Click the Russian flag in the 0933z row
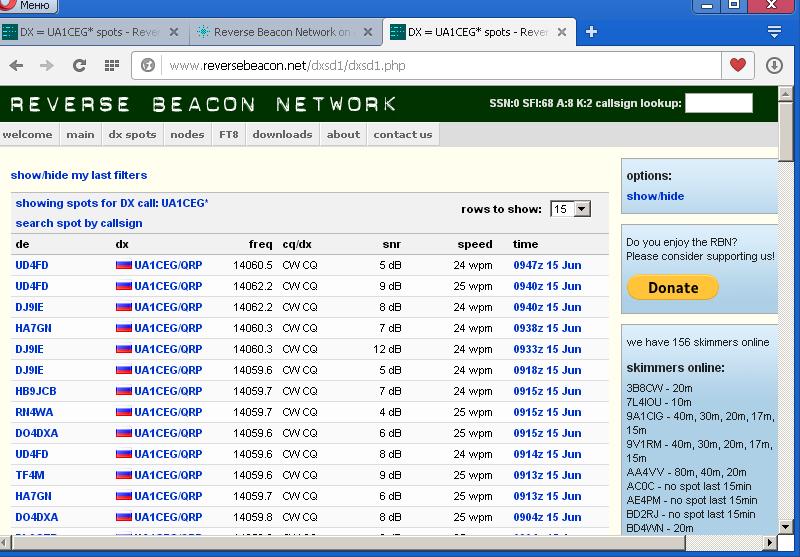The height and width of the screenshot is (557, 800). [123, 349]
